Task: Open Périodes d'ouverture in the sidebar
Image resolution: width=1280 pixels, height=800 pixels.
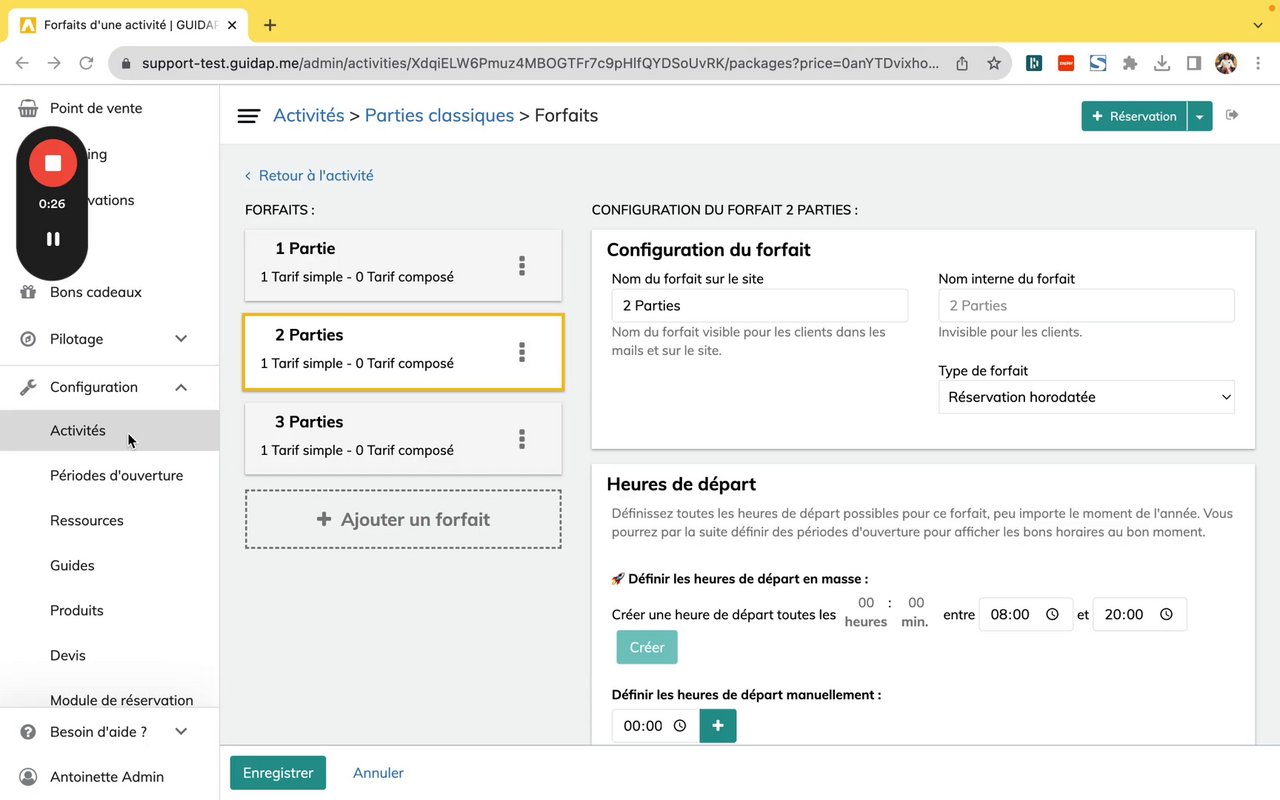Action: click(116, 475)
